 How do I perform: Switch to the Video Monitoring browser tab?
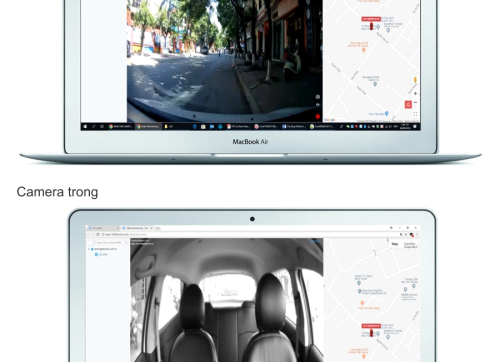tap(137, 228)
